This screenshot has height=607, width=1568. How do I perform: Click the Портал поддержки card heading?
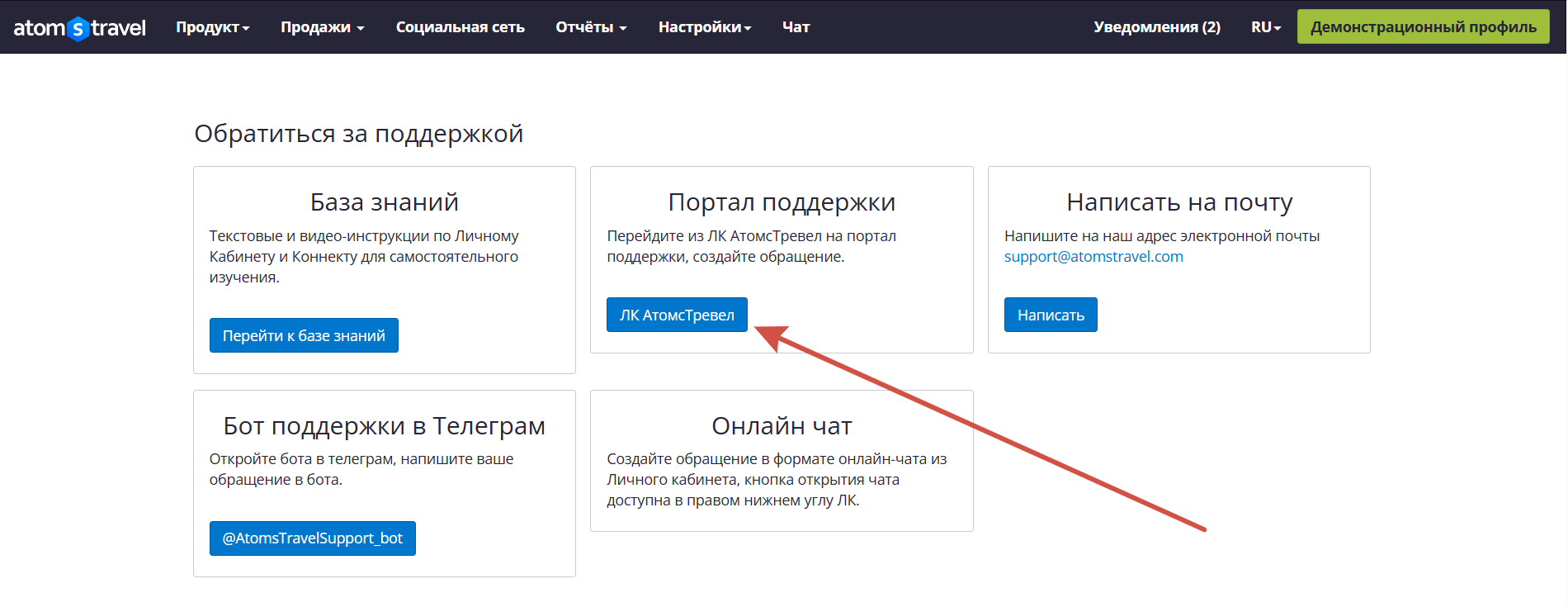pos(782,202)
